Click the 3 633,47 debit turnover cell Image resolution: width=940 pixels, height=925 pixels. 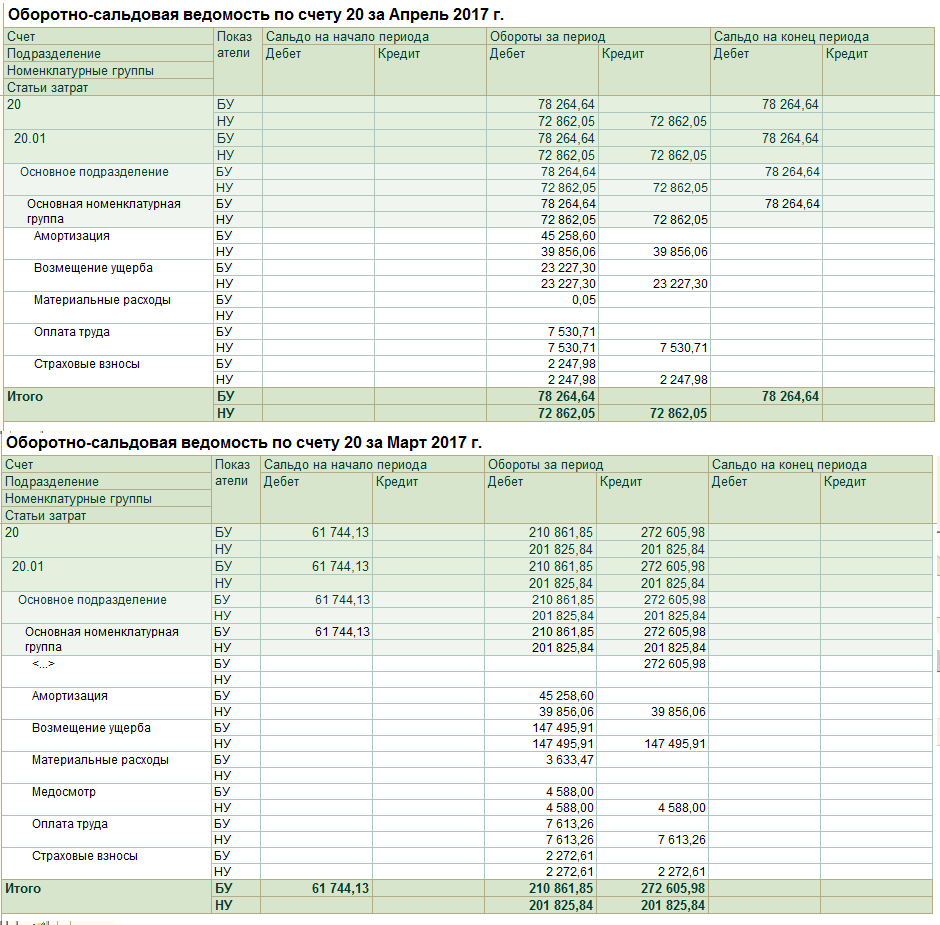tap(570, 760)
